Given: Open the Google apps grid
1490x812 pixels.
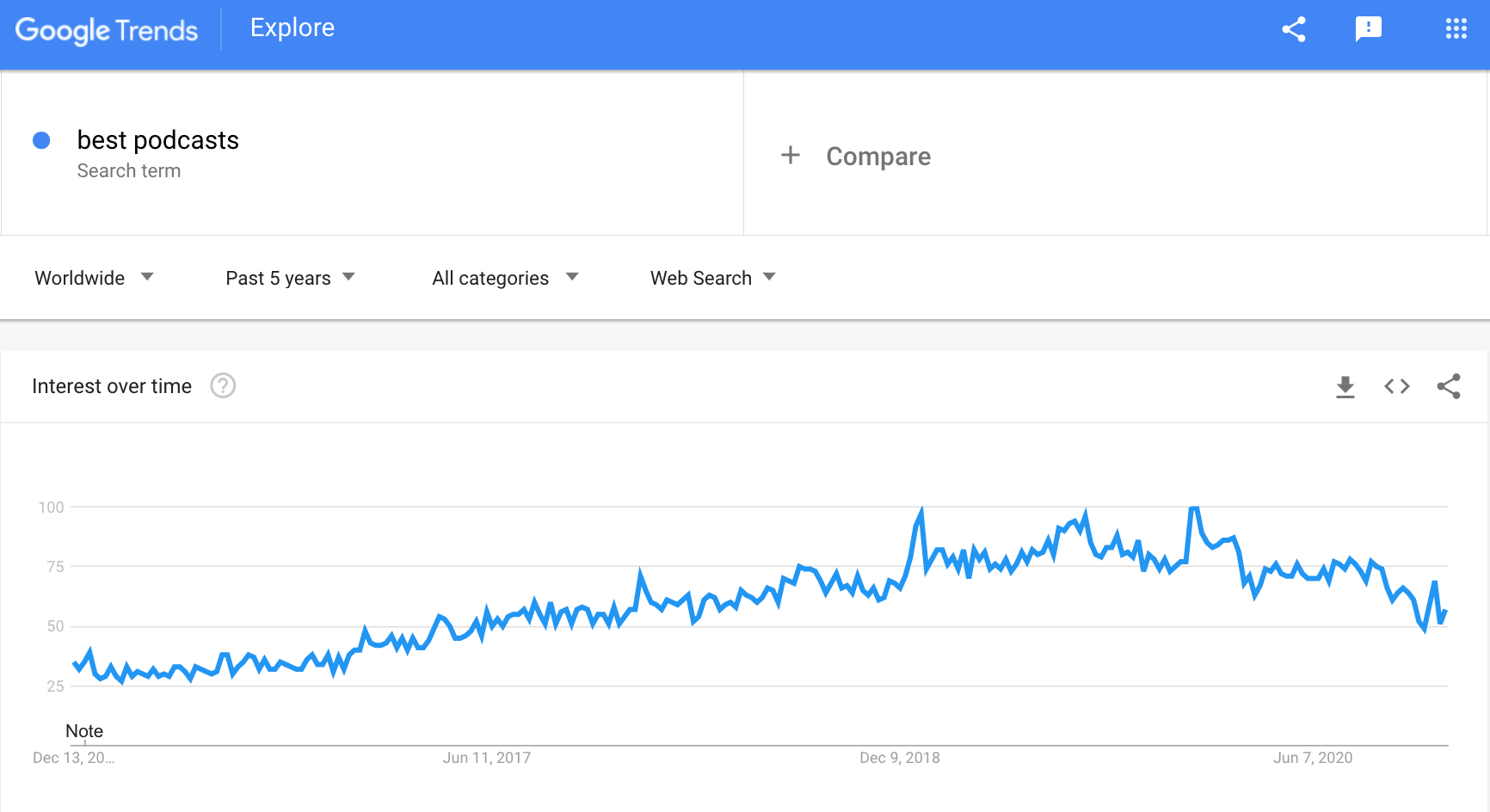Looking at the screenshot, I should [1456, 29].
